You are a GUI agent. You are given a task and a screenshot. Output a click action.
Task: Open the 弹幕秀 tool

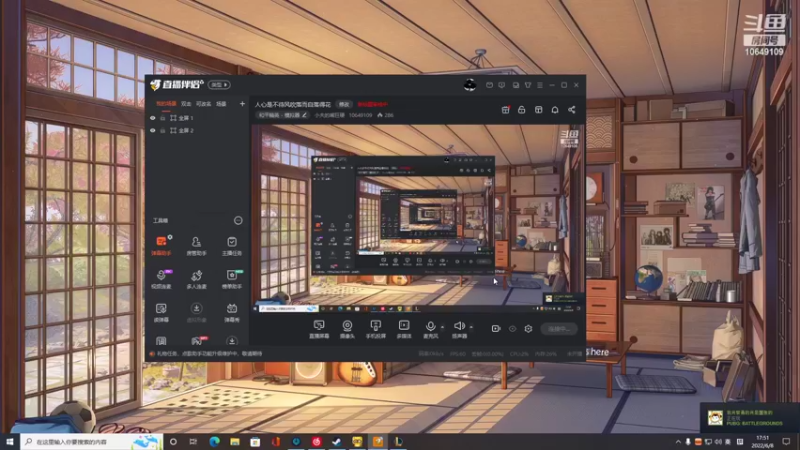232,312
